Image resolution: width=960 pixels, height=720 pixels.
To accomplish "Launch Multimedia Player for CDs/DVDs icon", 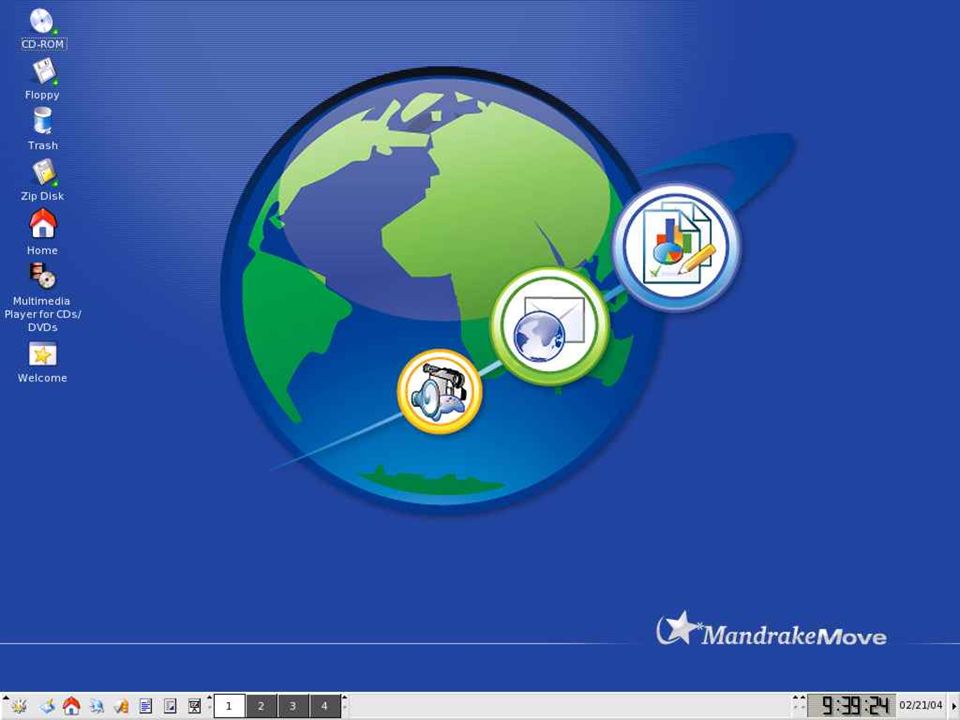I will pos(42,276).
